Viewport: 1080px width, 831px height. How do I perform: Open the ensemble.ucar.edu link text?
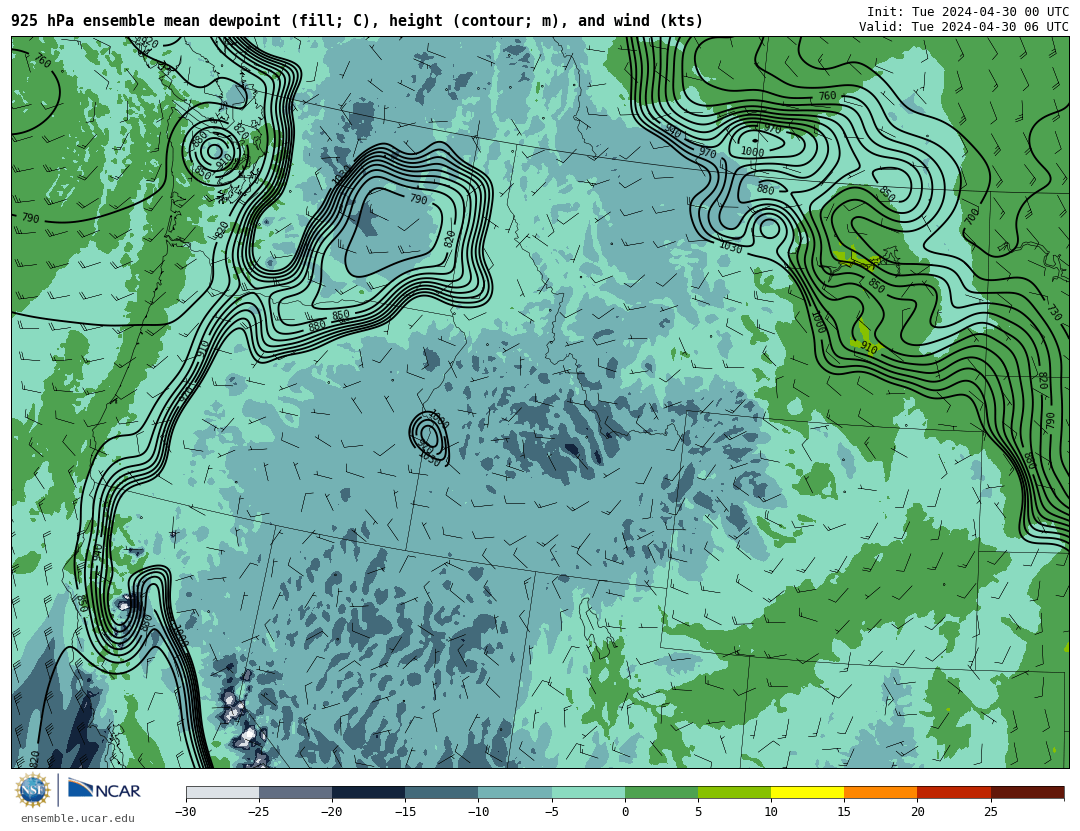[x=78, y=819]
